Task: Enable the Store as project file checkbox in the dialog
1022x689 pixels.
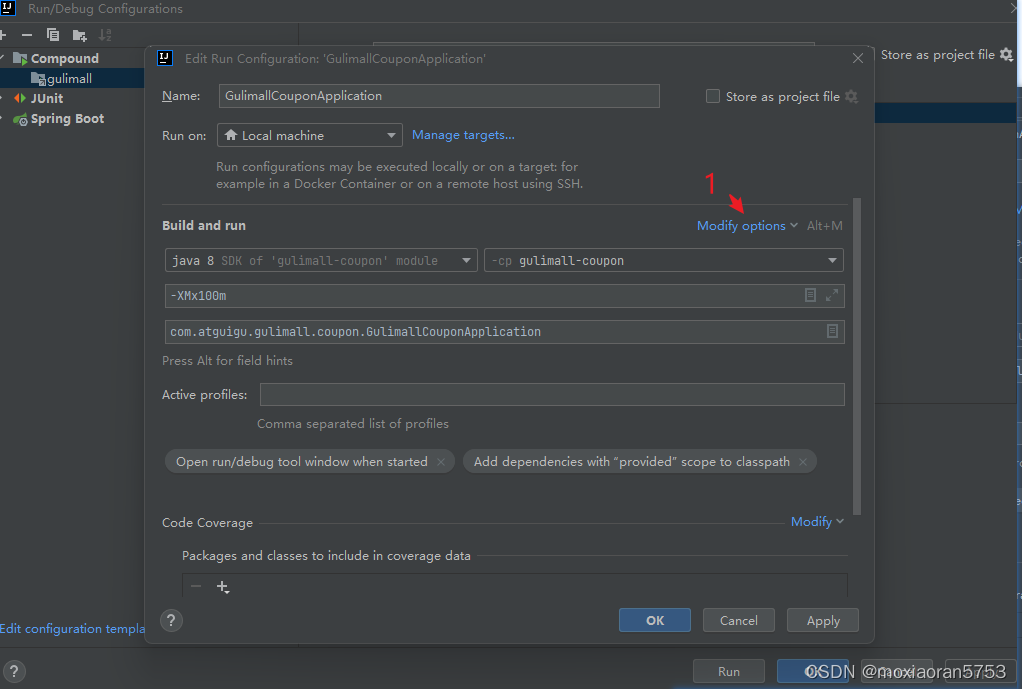Action: pyautogui.click(x=713, y=96)
